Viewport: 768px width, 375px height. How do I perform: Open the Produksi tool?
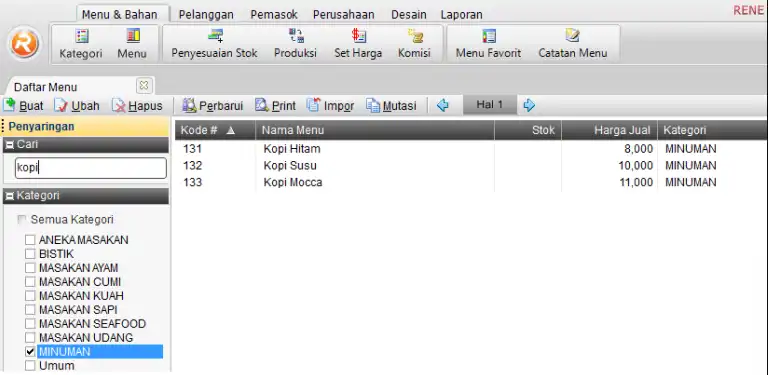tap(295, 44)
